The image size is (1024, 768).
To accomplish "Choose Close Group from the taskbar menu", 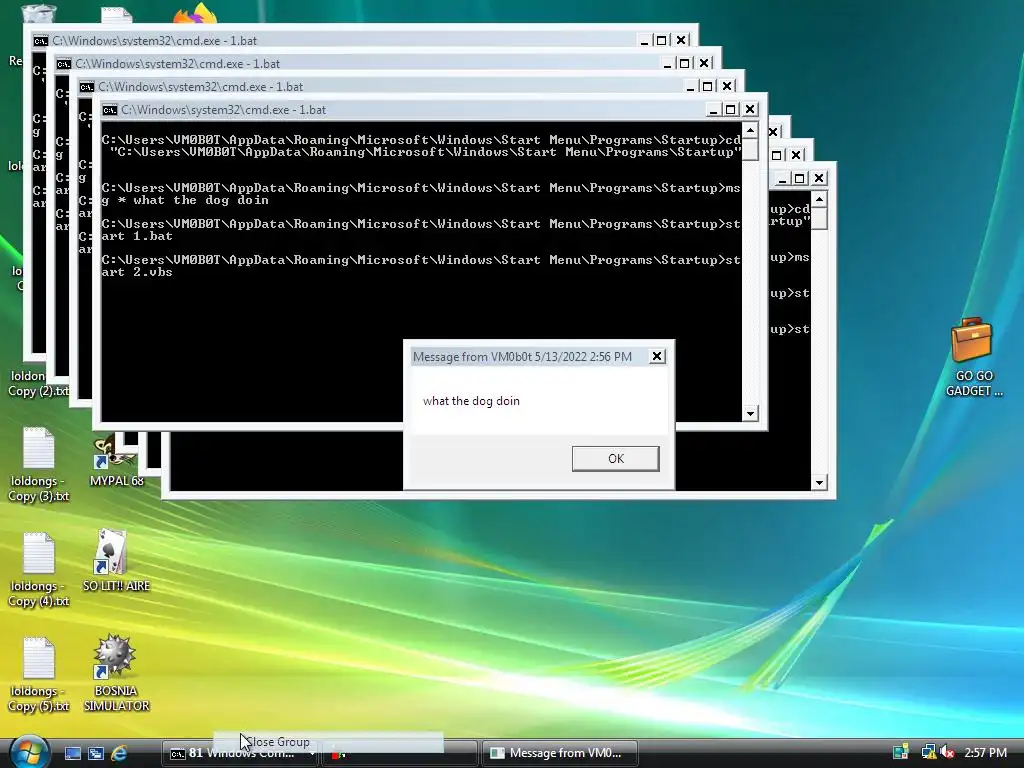I will coord(328,742).
